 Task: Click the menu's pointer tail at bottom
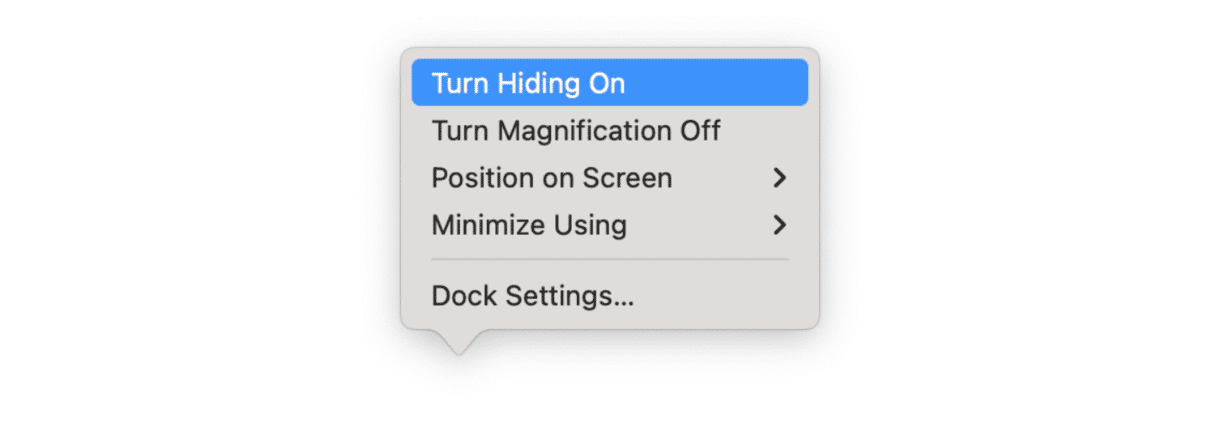(x=459, y=341)
